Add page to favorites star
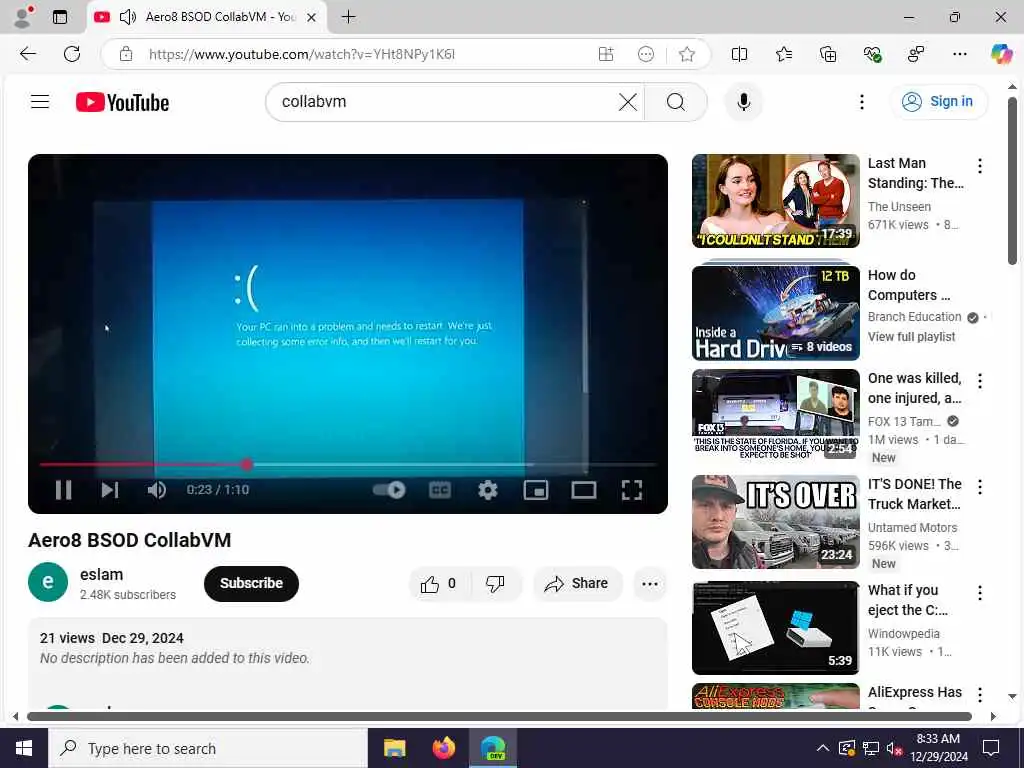1024x768 pixels. (x=686, y=54)
